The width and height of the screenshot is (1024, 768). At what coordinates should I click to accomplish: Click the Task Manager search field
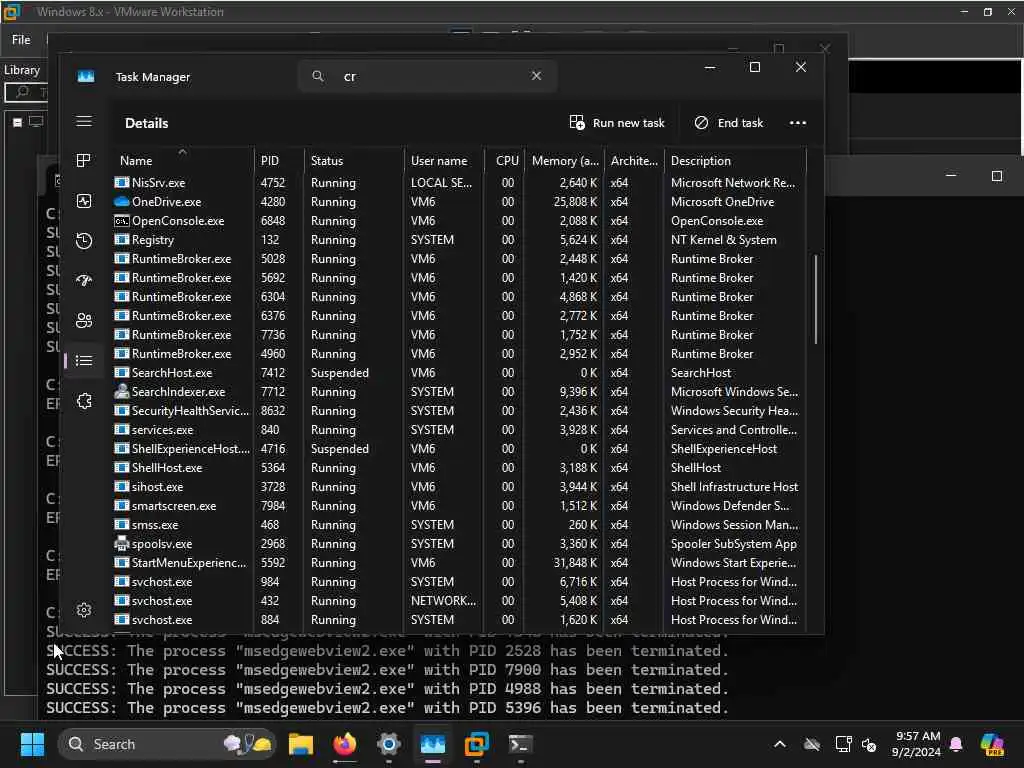tap(427, 76)
